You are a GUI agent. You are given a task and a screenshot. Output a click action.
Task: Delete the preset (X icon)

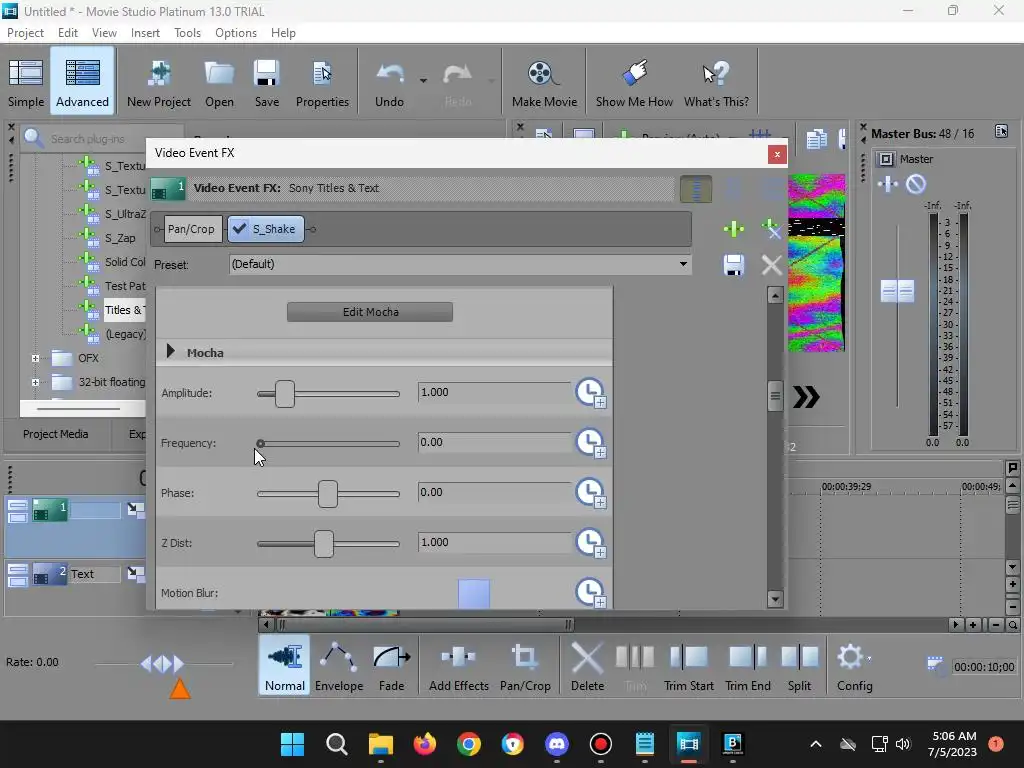772,265
